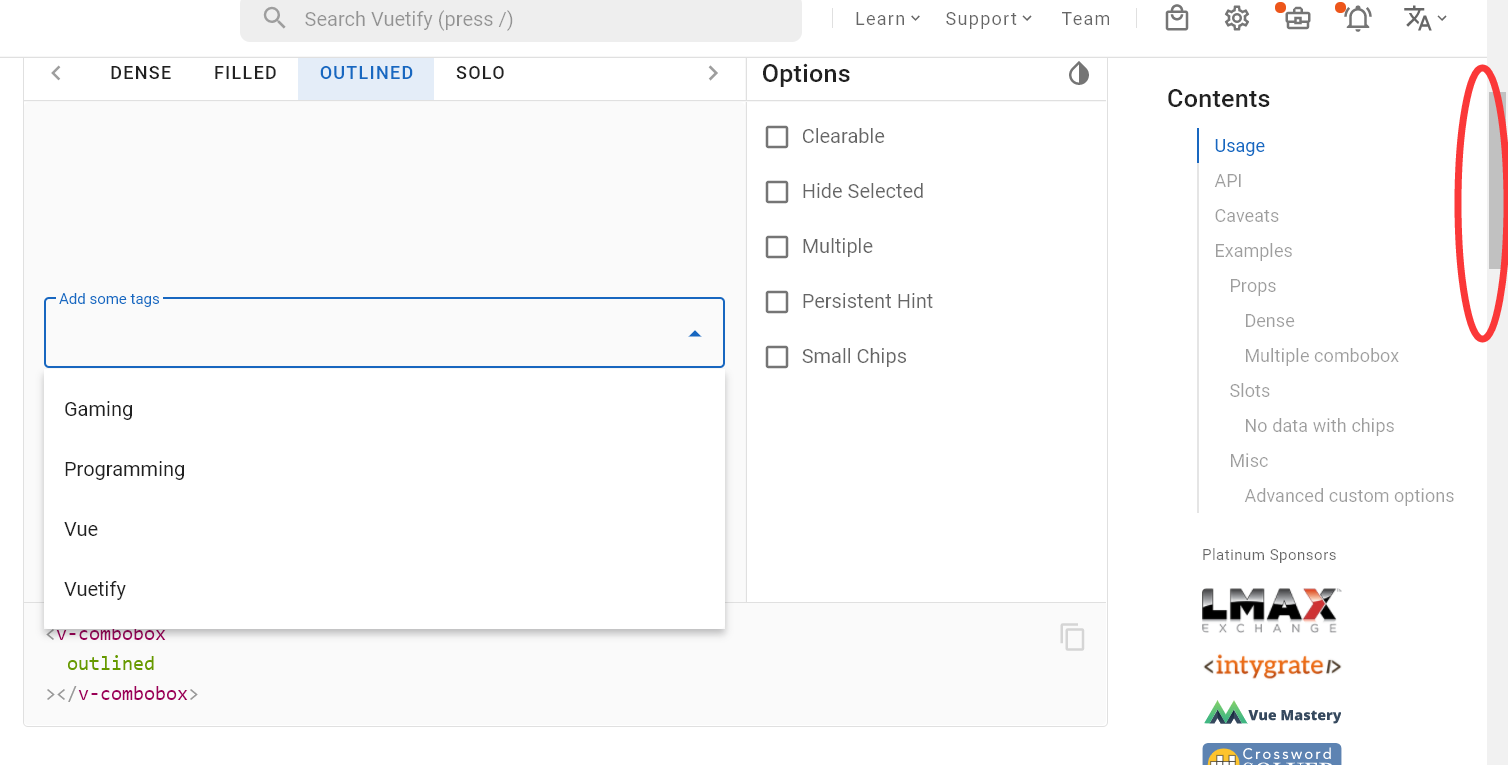Open the API section from Contents

1228,180
